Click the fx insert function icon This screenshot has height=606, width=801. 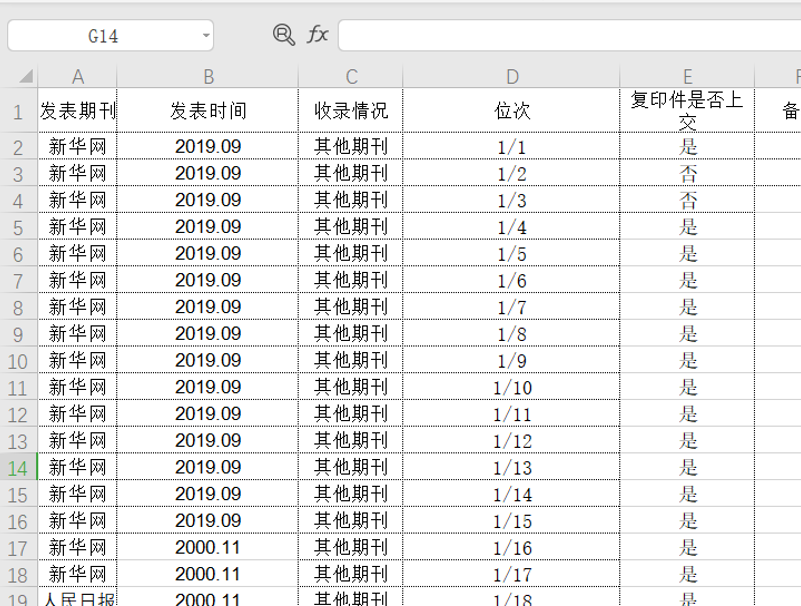pos(317,35)
